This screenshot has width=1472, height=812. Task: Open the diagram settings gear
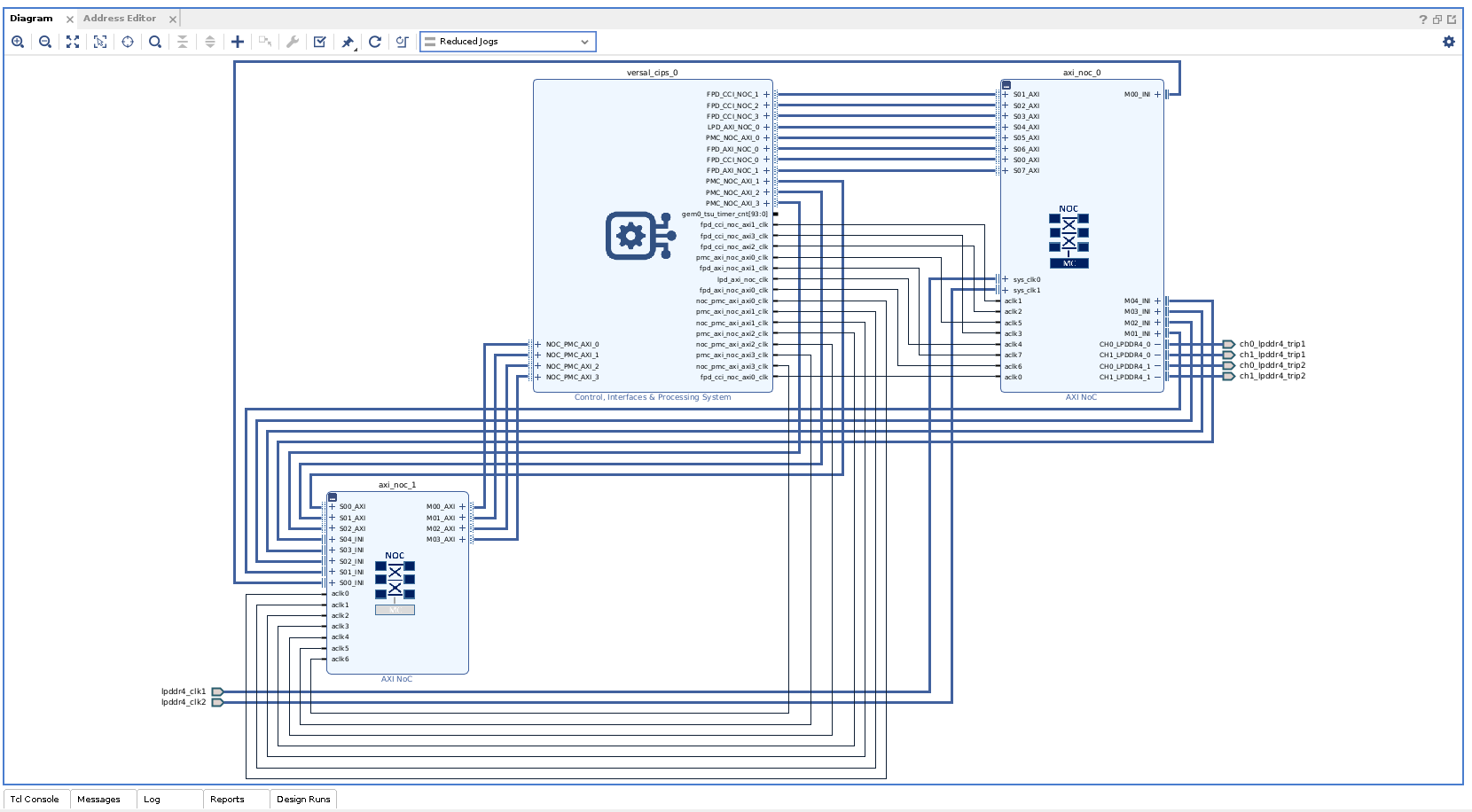point(1449,42)
